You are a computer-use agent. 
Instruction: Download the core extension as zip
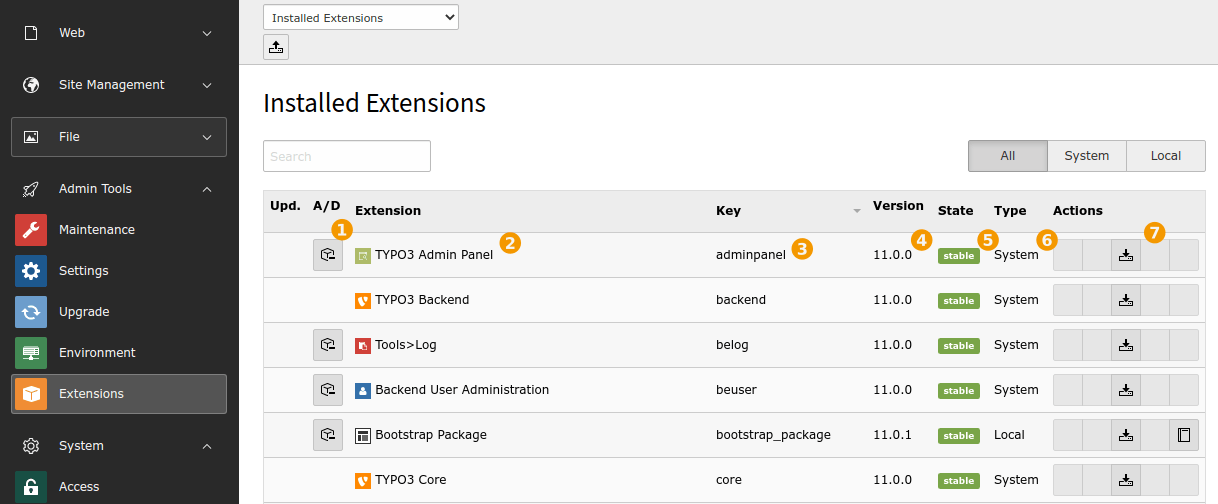tap(1126, 480)
